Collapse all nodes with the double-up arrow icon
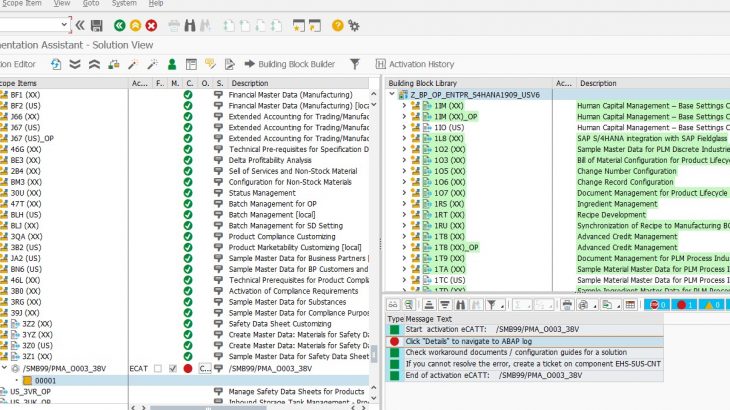730x410 pixels. click(95, 64)
